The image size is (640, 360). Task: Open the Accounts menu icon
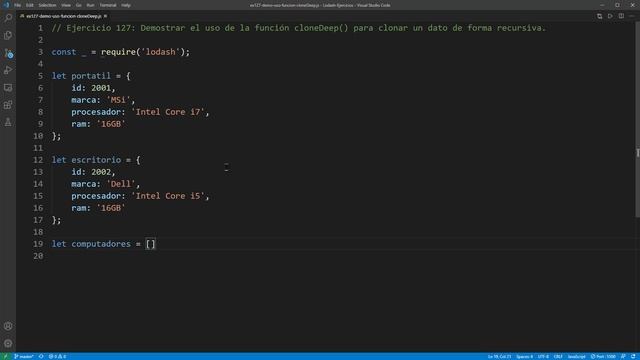click(x=8, y=326)
